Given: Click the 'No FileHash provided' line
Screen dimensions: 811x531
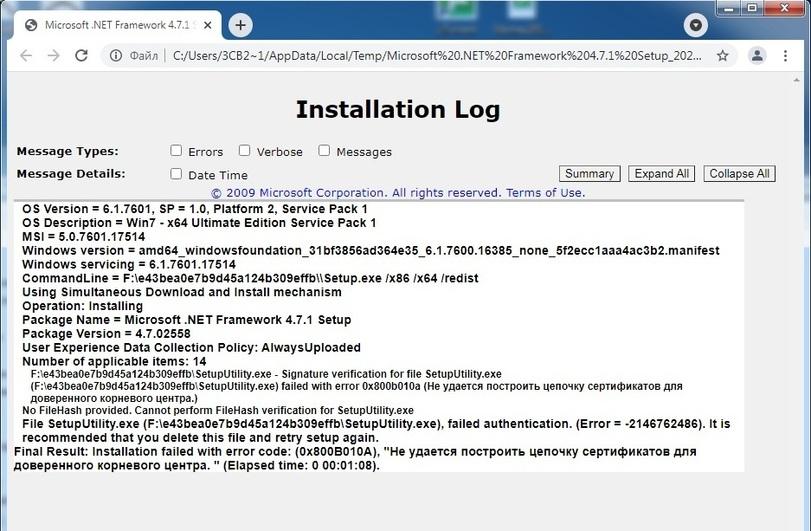Looking at the screenshot, I should (x=218, y=411).
